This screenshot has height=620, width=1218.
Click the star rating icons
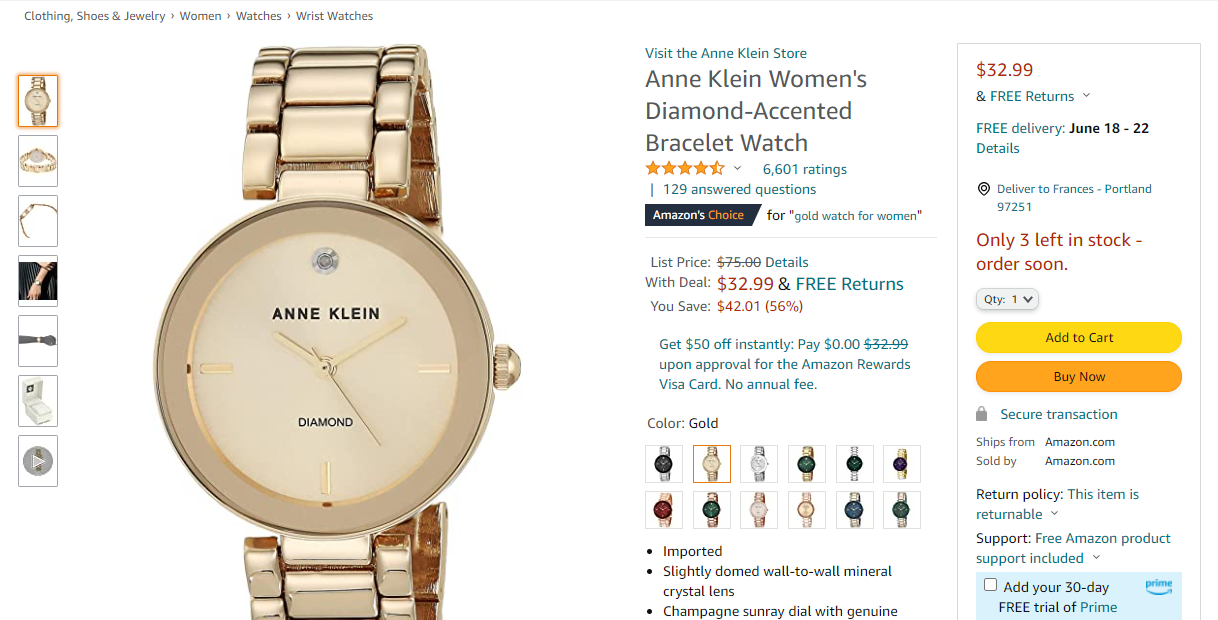pos(685,168)
